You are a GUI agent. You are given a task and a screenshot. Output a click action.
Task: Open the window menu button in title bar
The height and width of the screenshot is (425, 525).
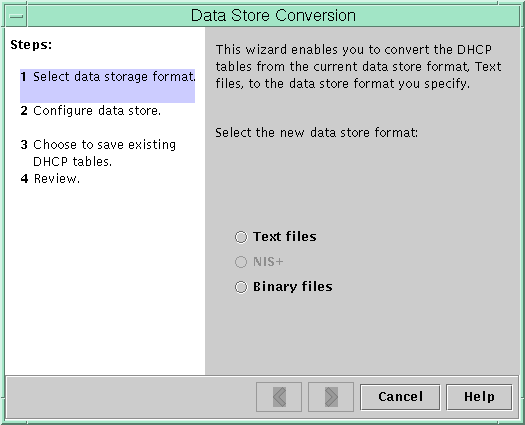pyautogui.click(x=16, y=16)
